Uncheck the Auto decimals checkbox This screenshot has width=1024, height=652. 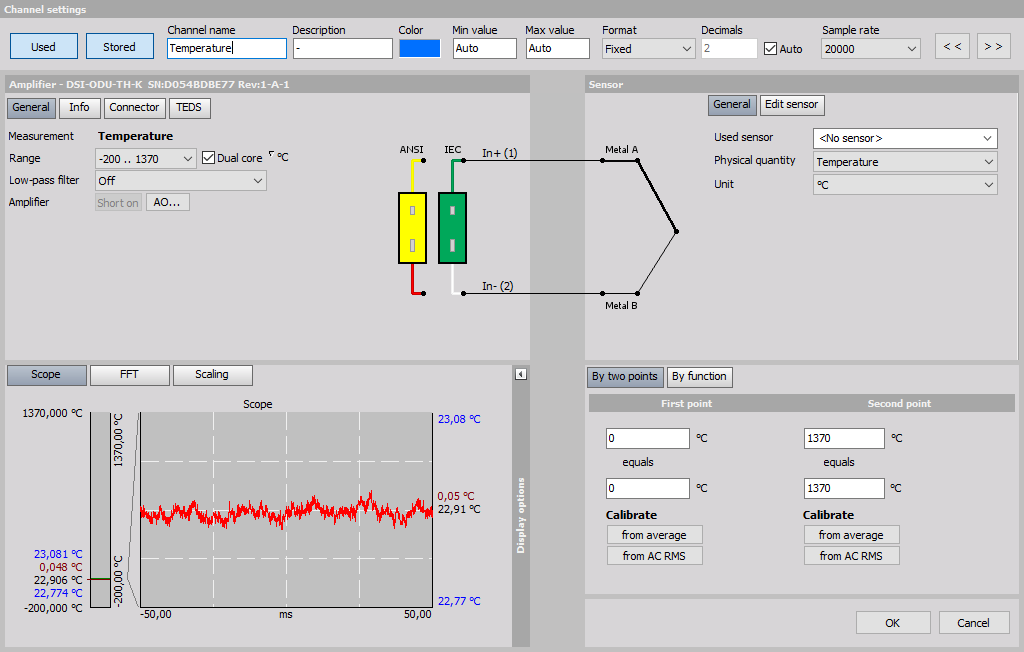pyautogui.click(x=771, y=49)
